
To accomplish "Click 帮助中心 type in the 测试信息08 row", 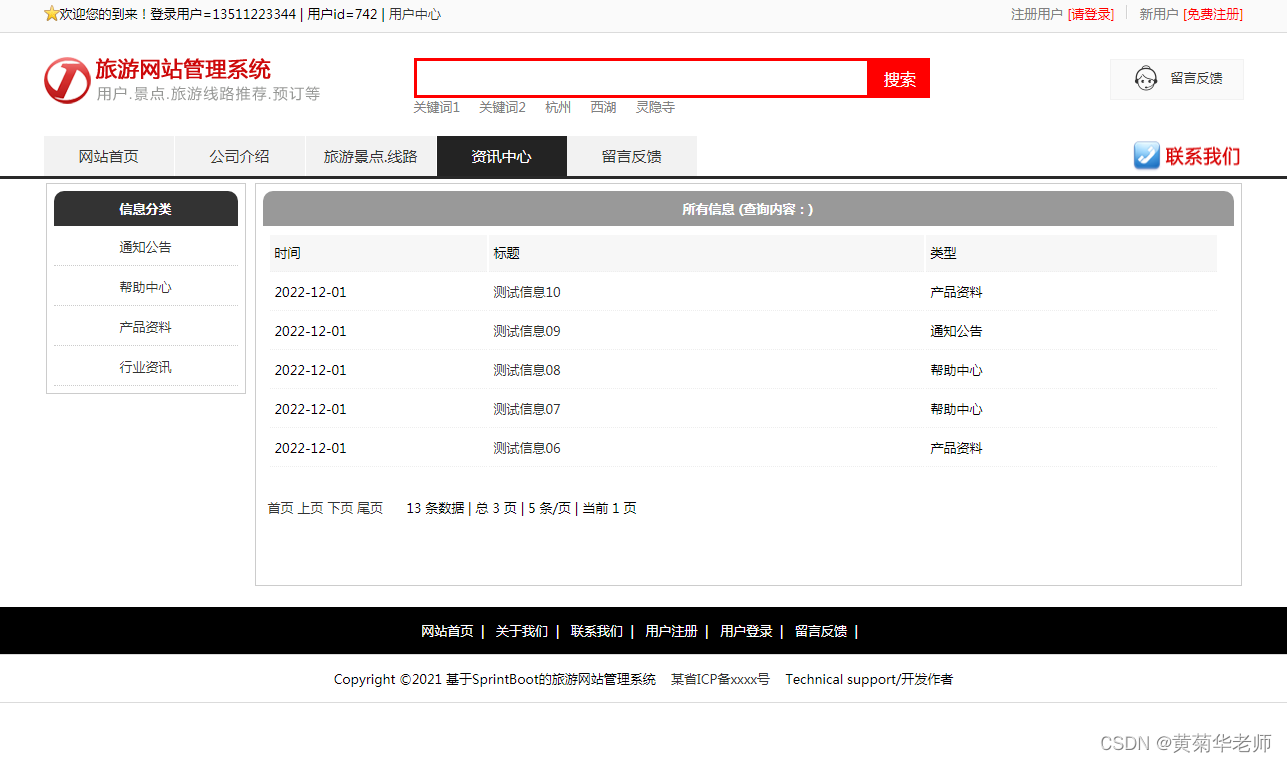I will click(956, 370).
